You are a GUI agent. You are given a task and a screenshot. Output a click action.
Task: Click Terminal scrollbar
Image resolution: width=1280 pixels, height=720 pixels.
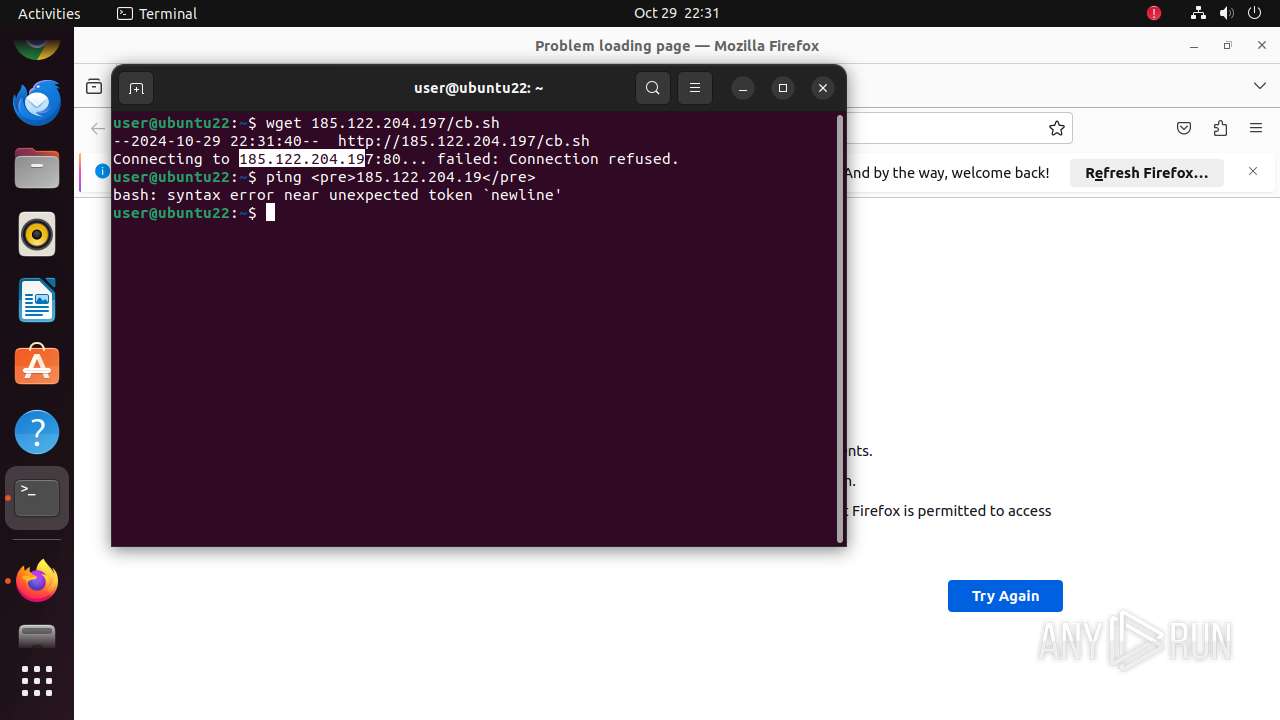tap(840, 329)
